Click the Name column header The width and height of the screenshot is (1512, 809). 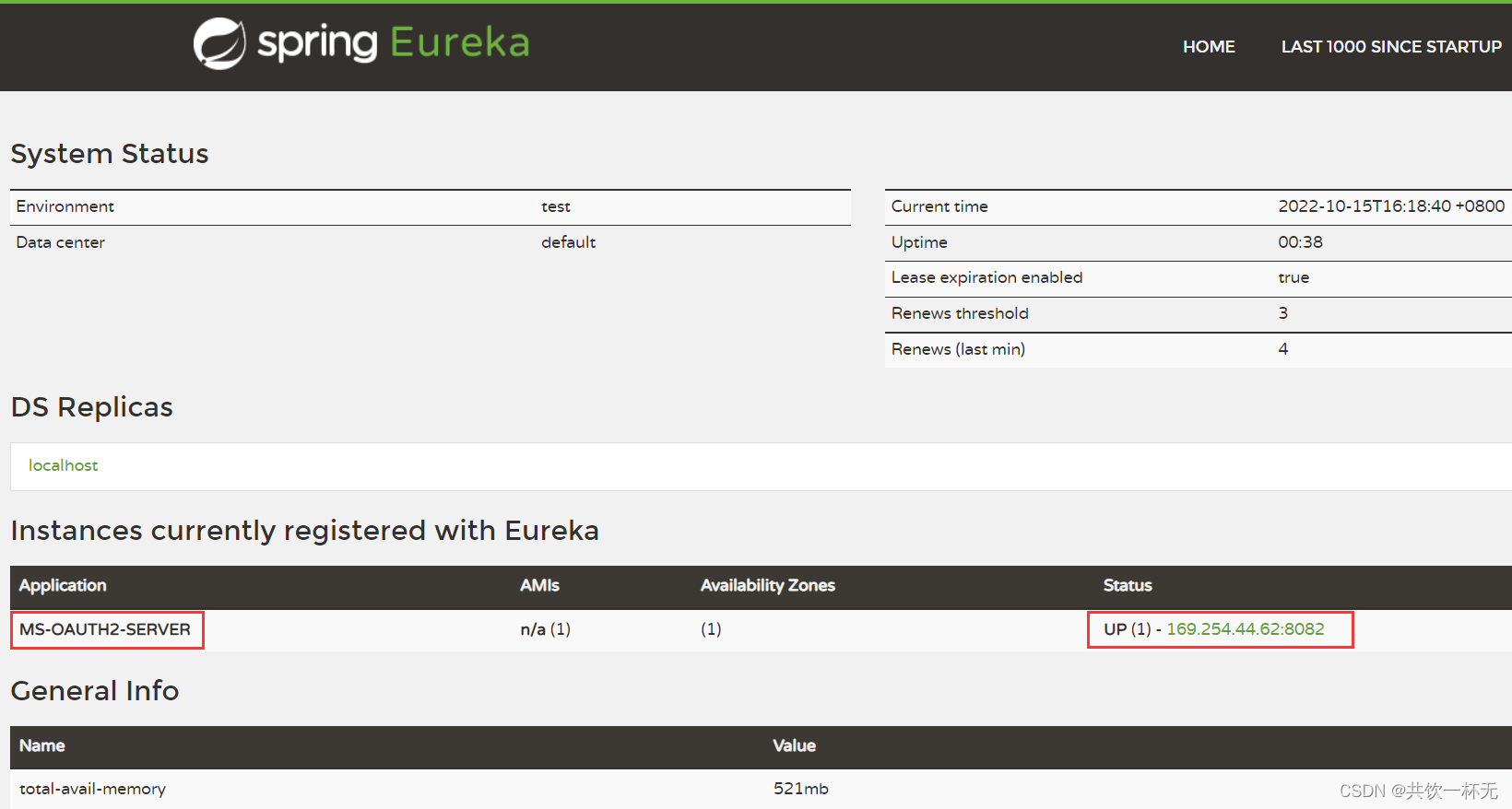tap(42, 745)
